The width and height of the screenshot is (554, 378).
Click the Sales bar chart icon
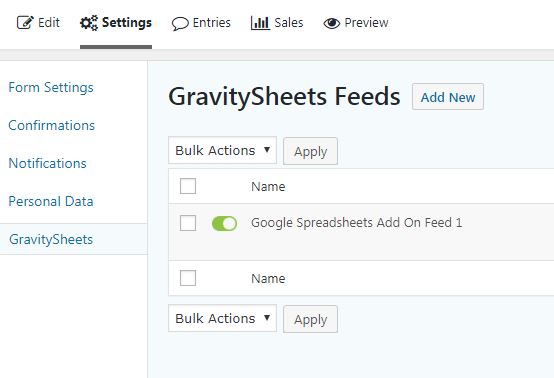(260, 23)
